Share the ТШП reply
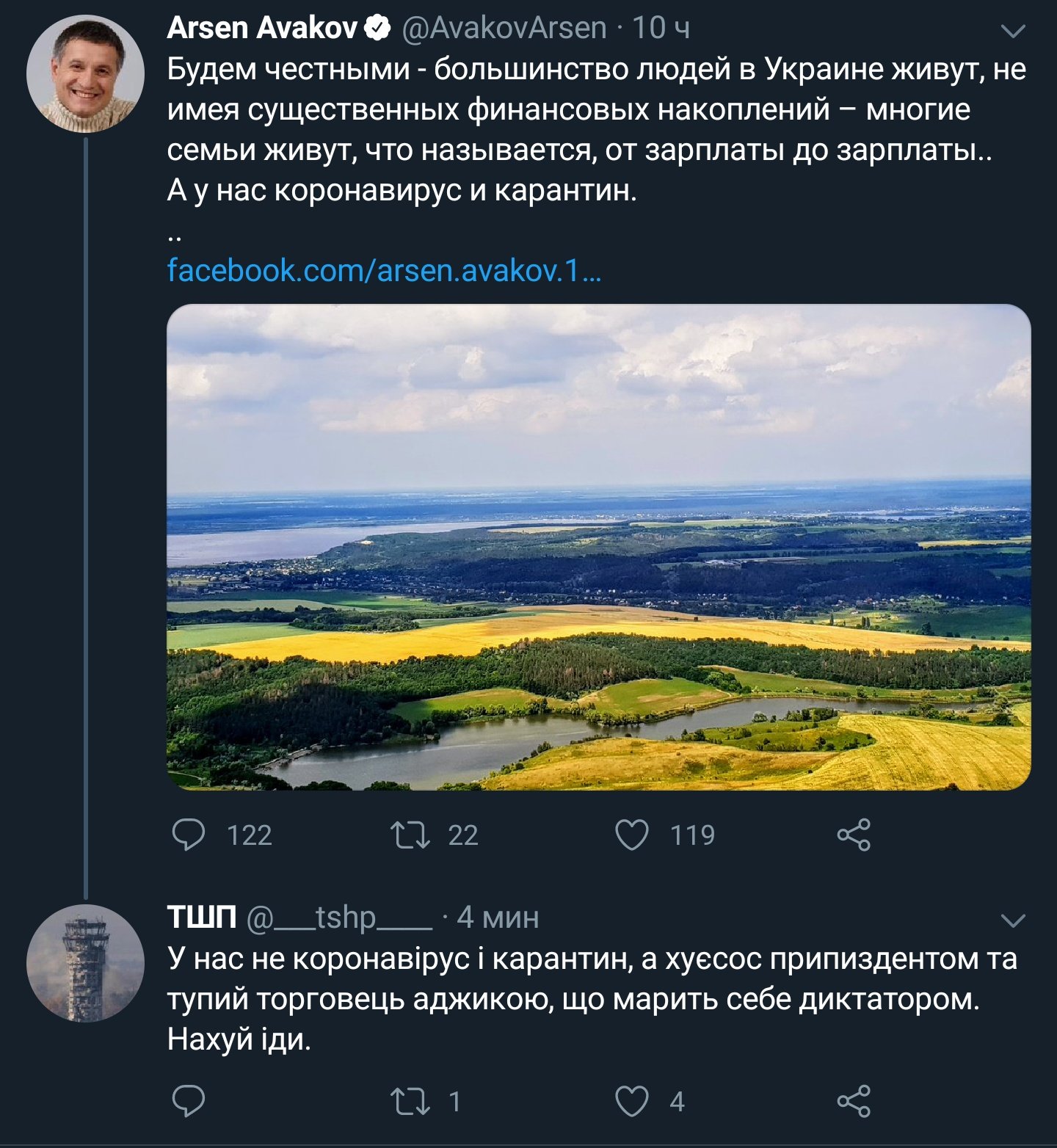The width and height of the screenshot is (1057, 1148). click(x=854, y=1101)
